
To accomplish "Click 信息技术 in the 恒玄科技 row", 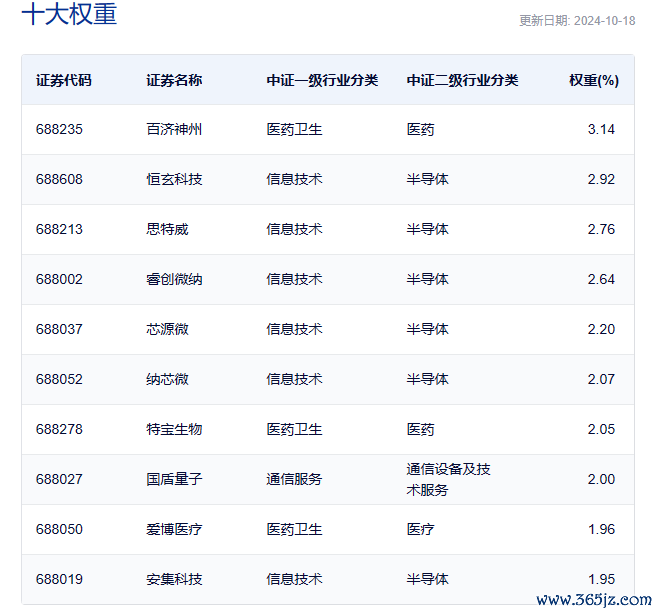I will click(x=294, y=179).
